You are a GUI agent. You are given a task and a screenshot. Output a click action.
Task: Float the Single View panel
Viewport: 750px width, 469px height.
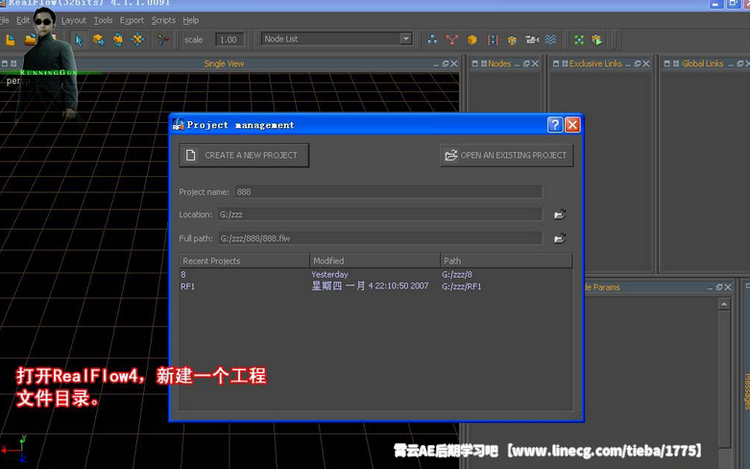click(445, 64)
